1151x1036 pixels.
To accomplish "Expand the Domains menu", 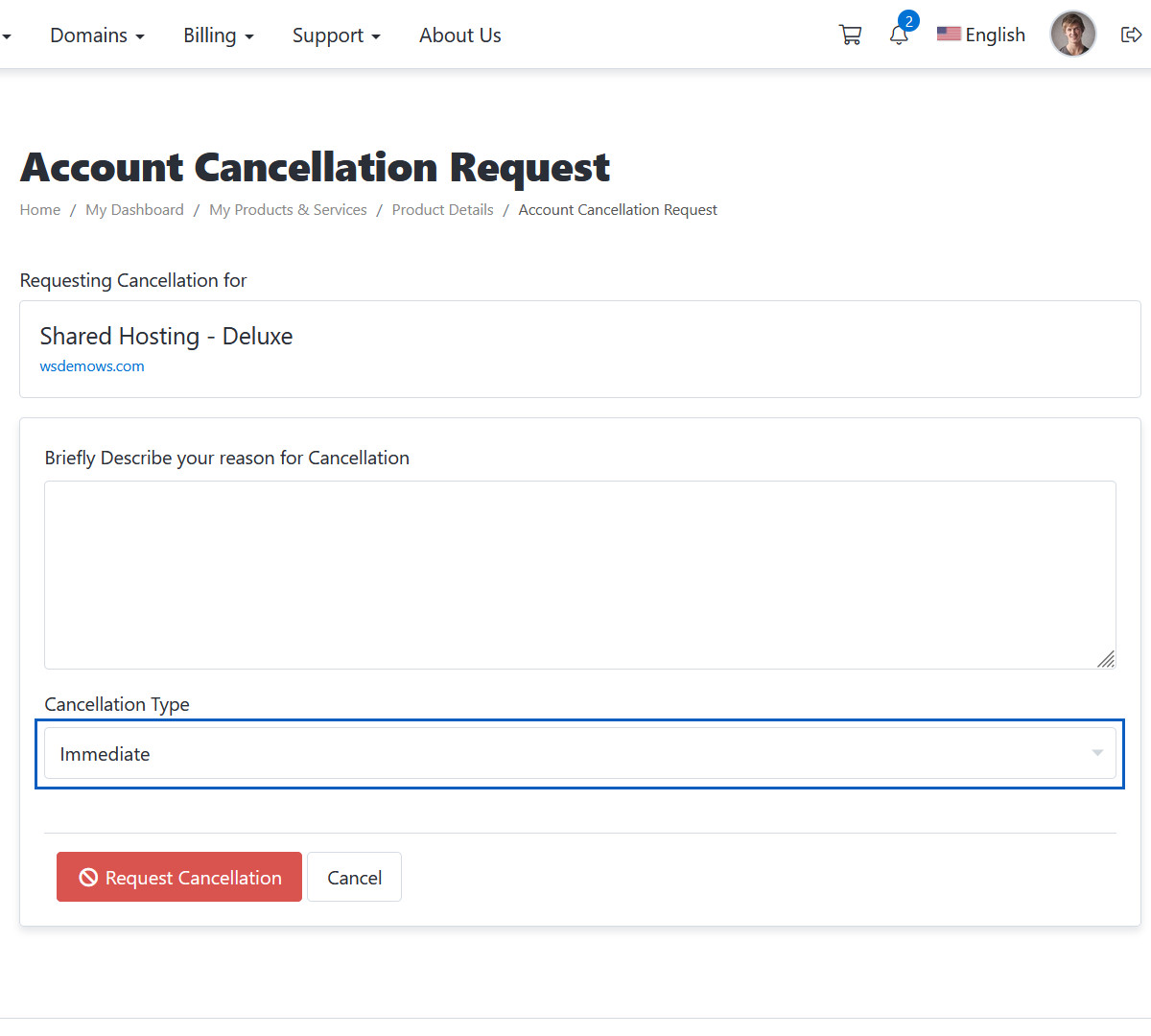I will click(x=97, y=35).
